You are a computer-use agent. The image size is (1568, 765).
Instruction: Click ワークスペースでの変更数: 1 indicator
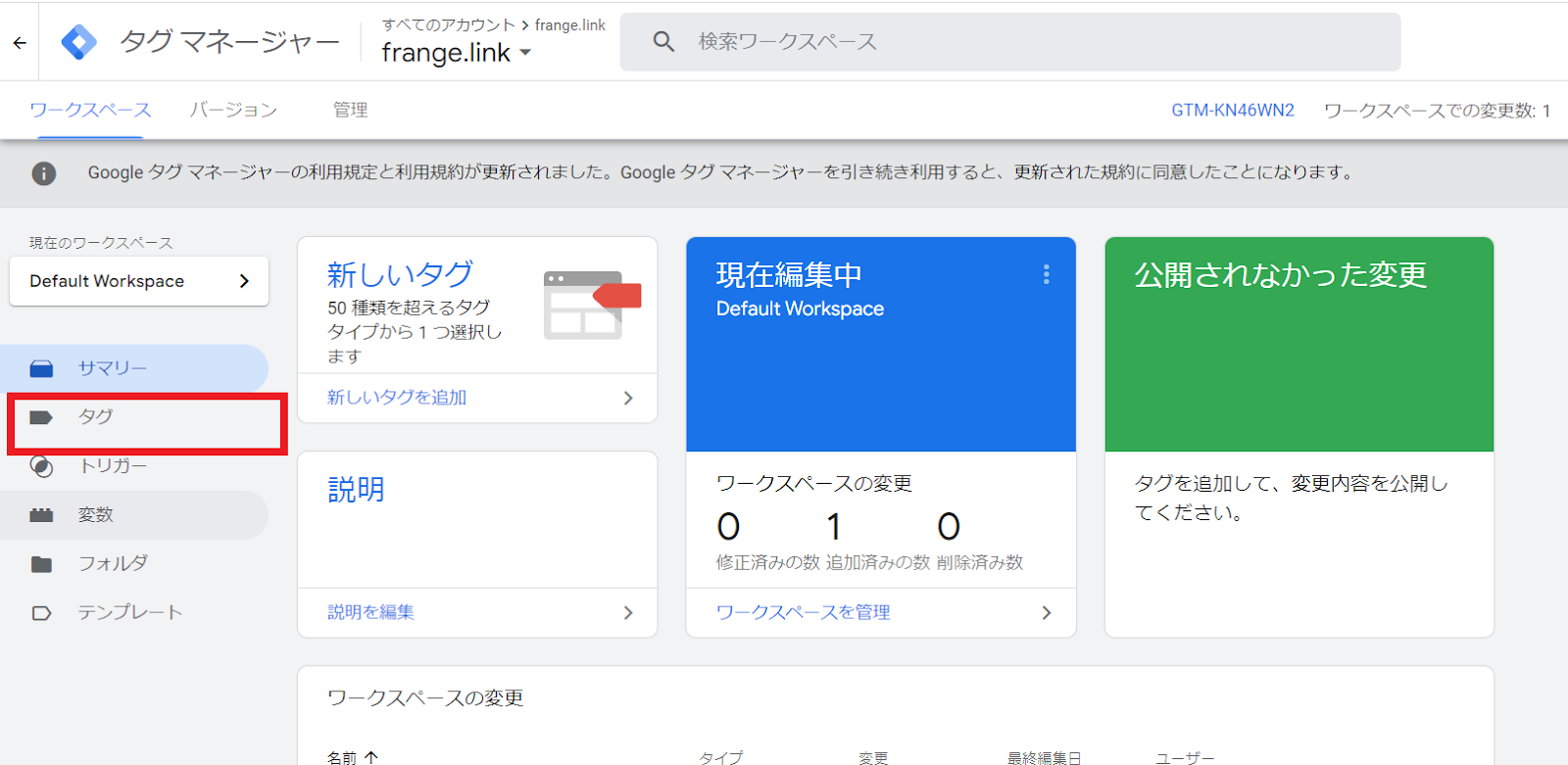coord(1437,111)
